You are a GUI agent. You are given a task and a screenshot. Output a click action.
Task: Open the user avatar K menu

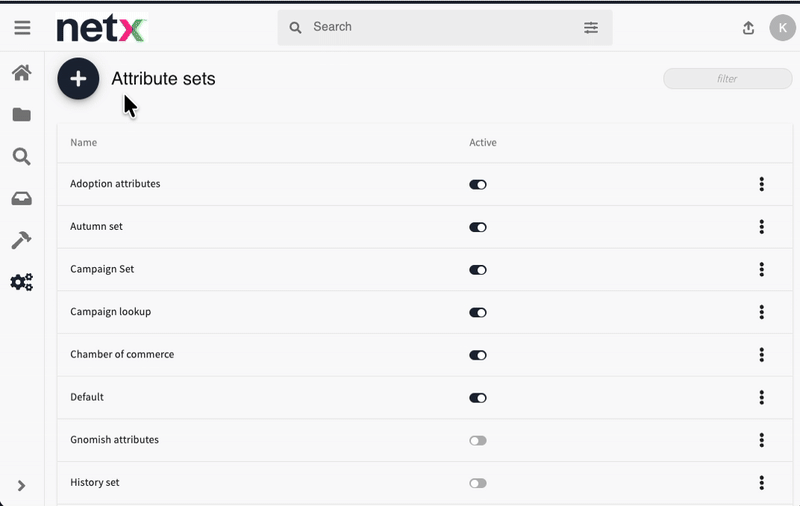pos(781,28)
